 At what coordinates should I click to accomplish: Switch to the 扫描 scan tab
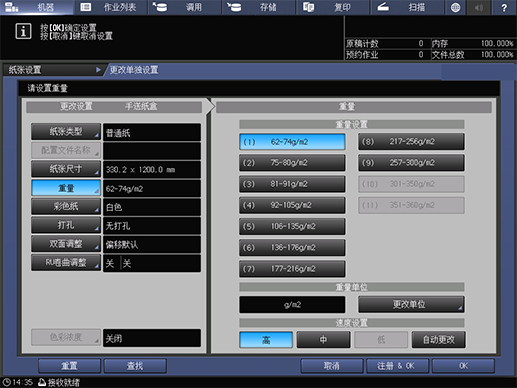click(x=407, y=7)
